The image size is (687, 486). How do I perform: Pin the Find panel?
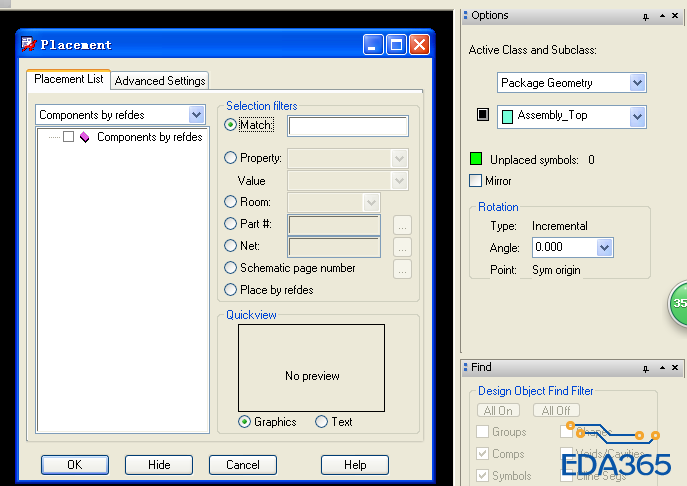645,369
